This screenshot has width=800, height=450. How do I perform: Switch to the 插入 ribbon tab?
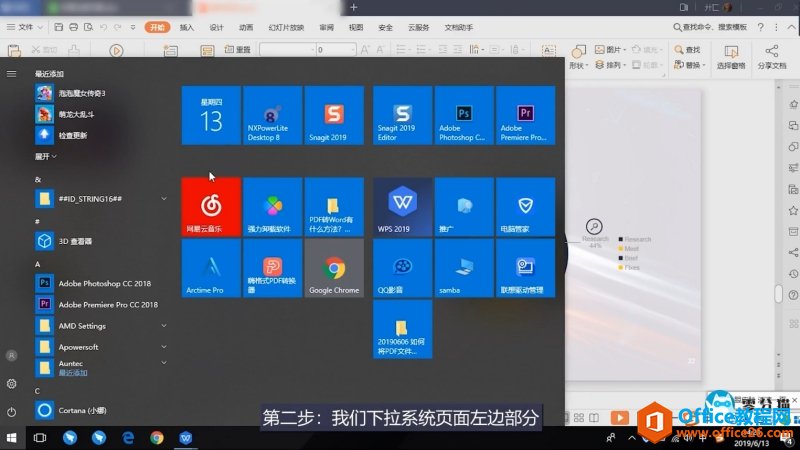[187, 28]
